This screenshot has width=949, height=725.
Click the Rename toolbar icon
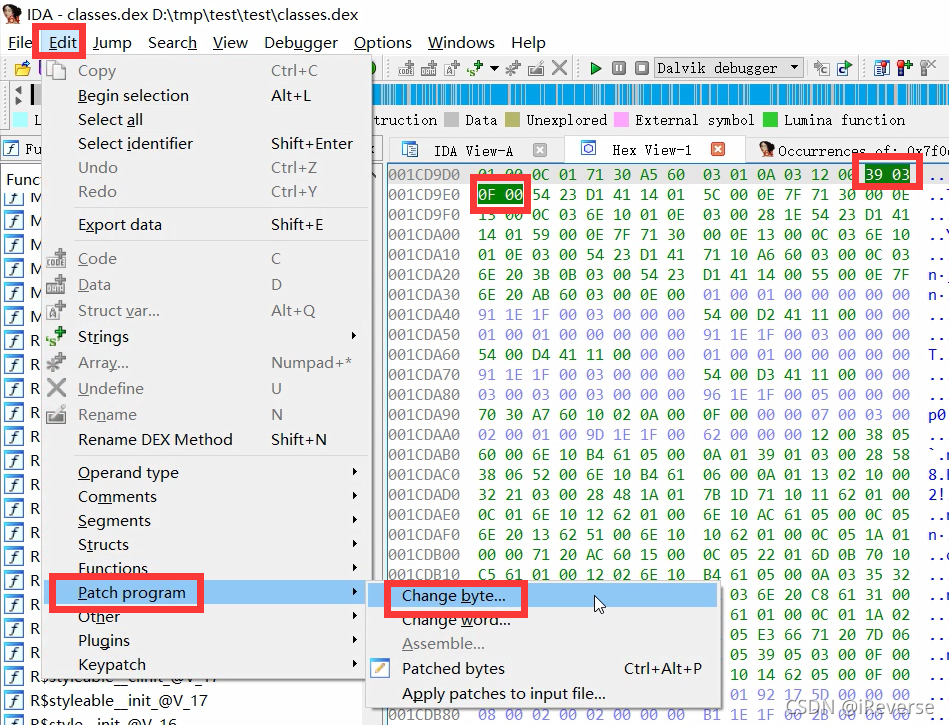point(536,68)
